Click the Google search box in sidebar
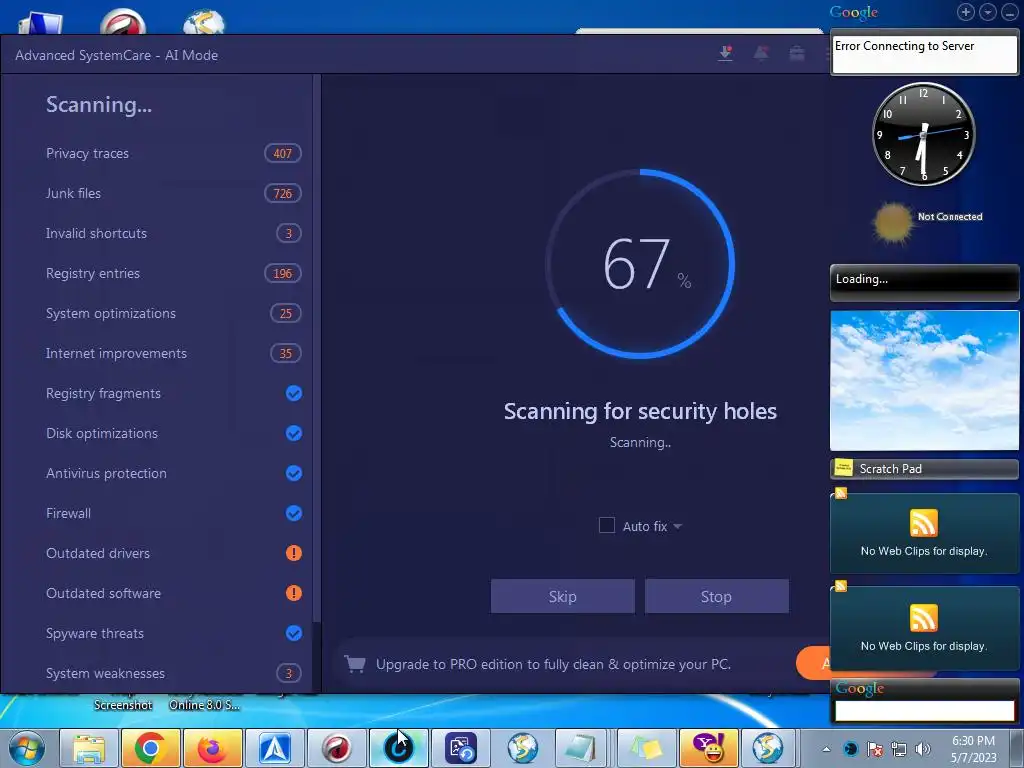Viewport: 1024px width, 768px height. point(924,711)
